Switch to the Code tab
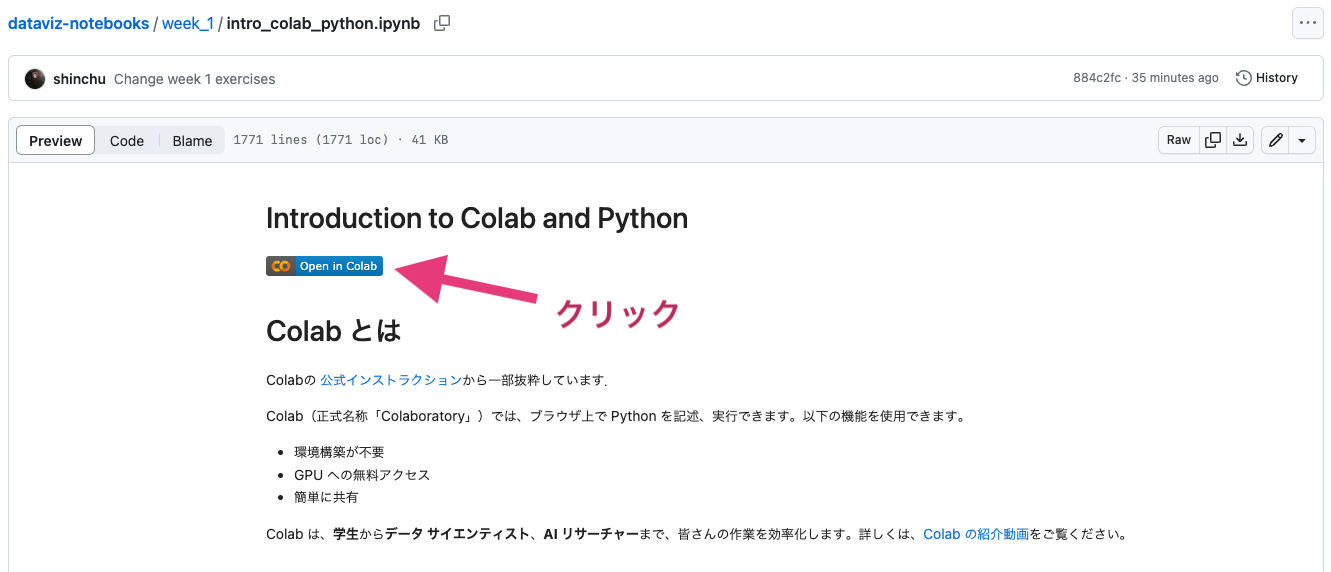This screenshot has height=572, width=1331. (127, 141)
